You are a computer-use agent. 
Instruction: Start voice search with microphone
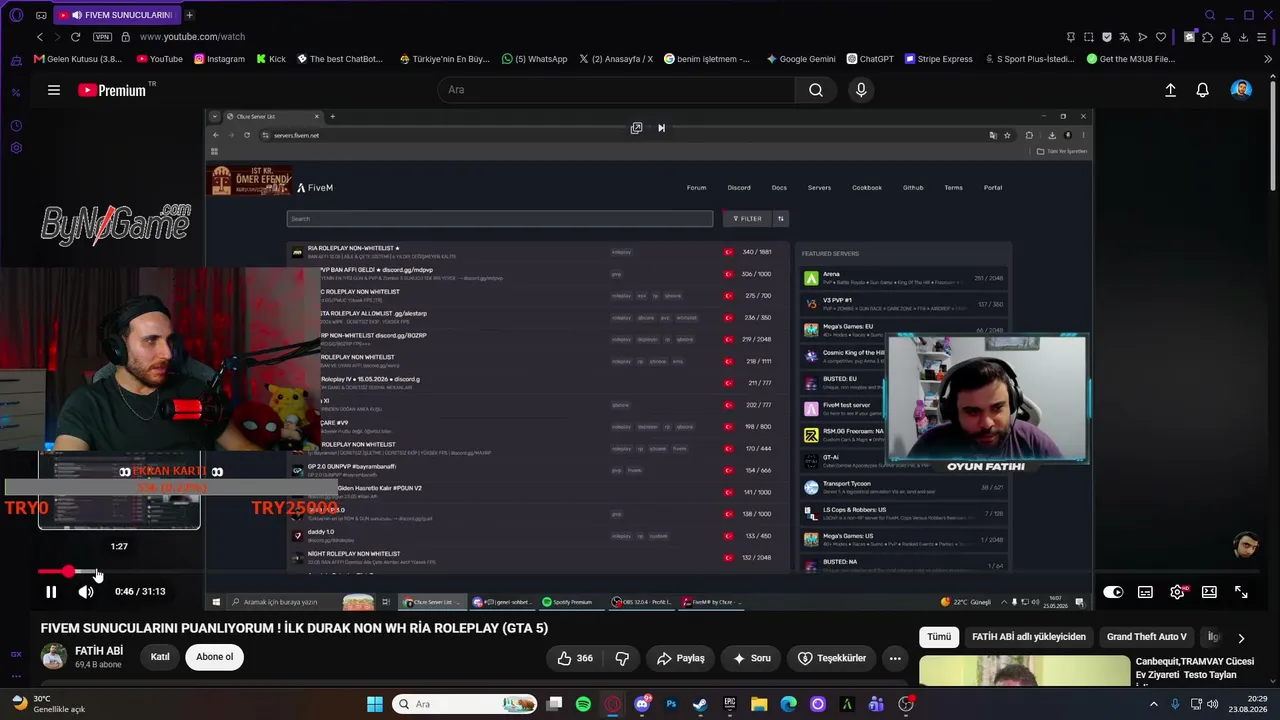[861, 90]
